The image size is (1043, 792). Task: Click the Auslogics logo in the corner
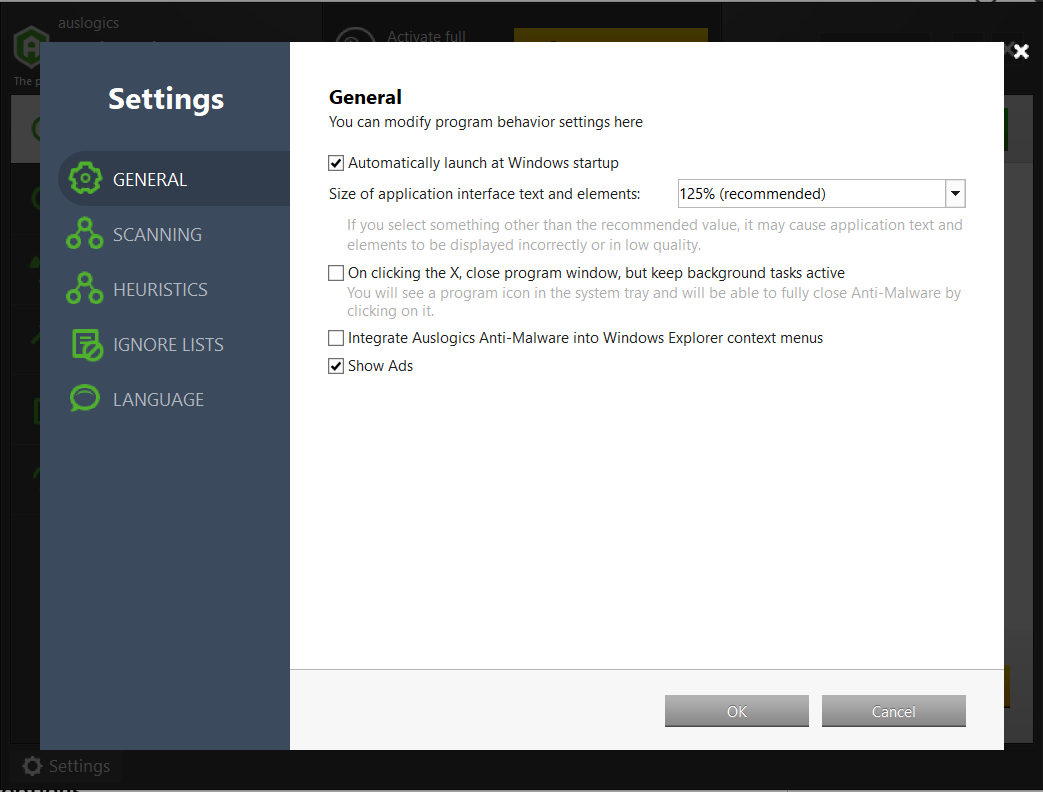(x=30, y=45)
